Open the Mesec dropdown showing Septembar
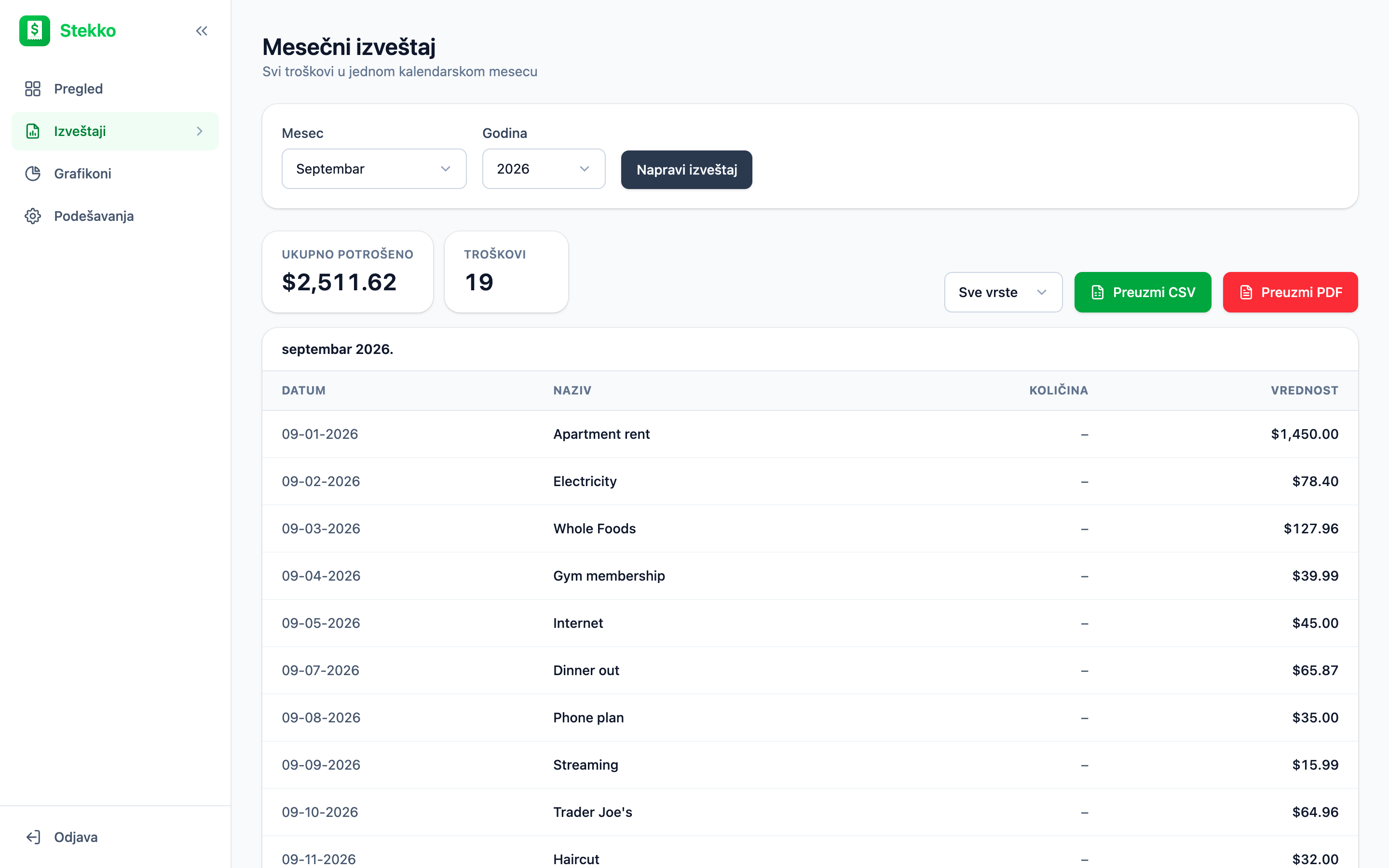This screenshot has width=1389, height=868. (x=374, y=169)
